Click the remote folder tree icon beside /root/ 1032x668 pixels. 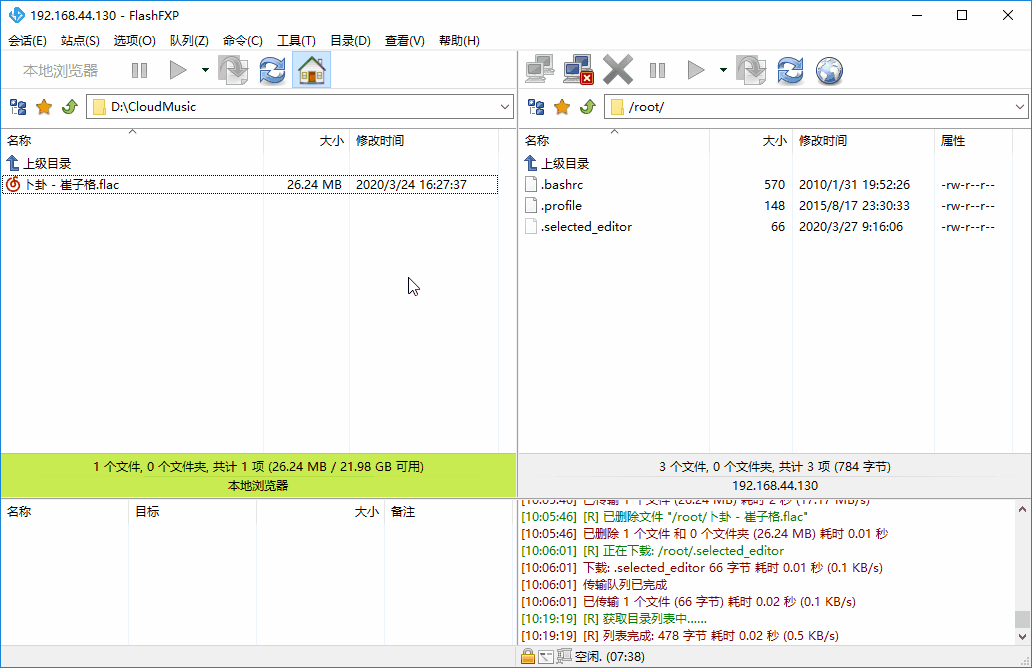click(536, 107)
